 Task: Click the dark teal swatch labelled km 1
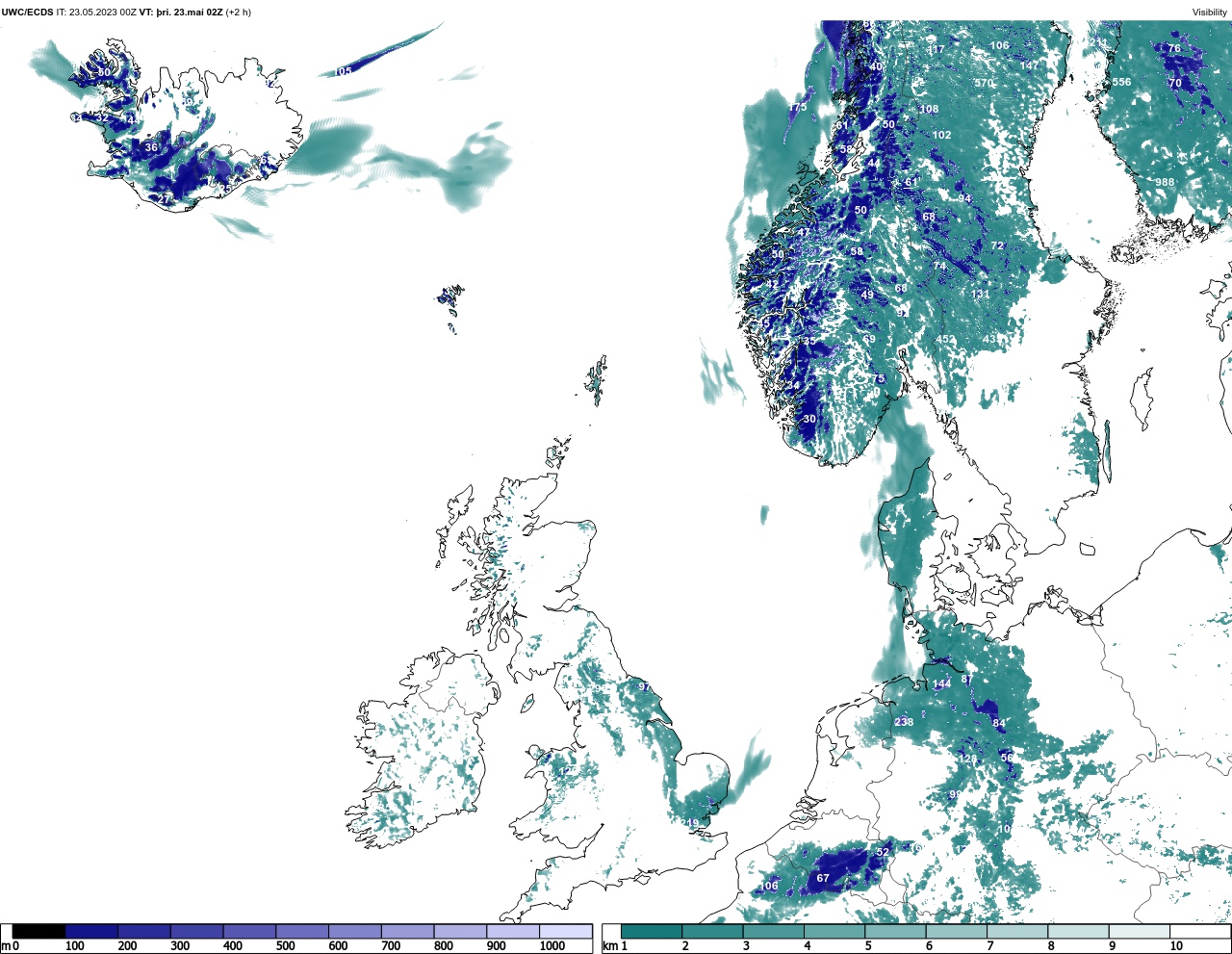tap(652, 931)
